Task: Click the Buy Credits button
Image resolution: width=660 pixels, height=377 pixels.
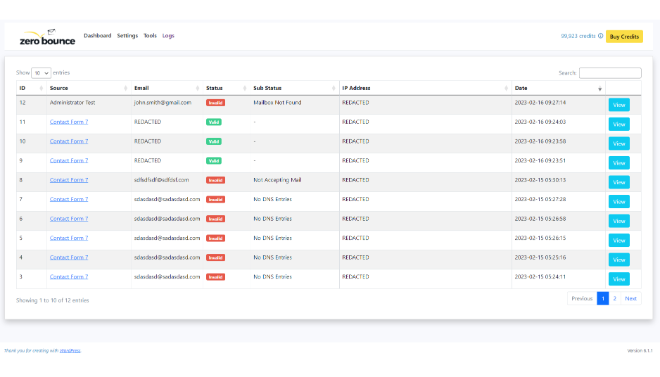Action: tap(624, 37)
